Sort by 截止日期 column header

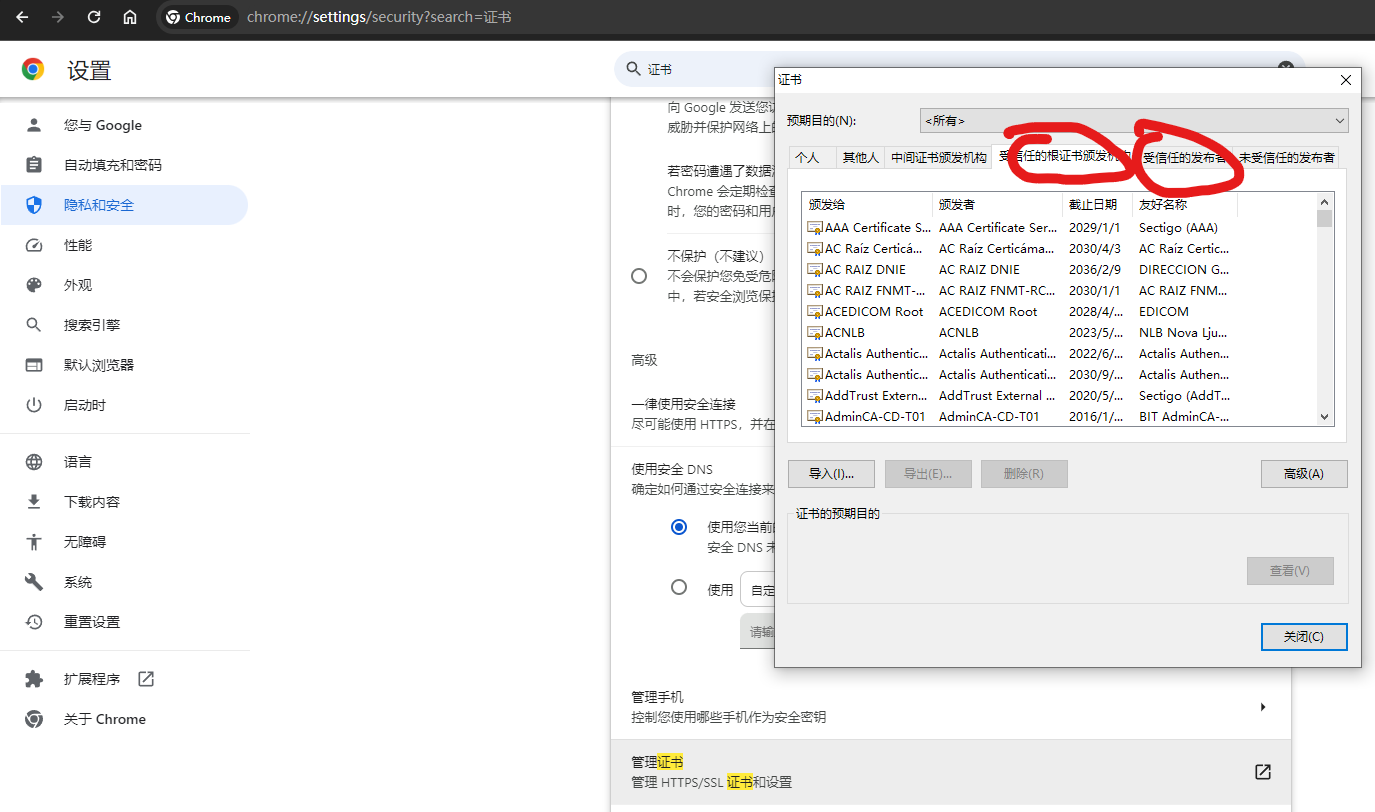tap(1097, 204)
